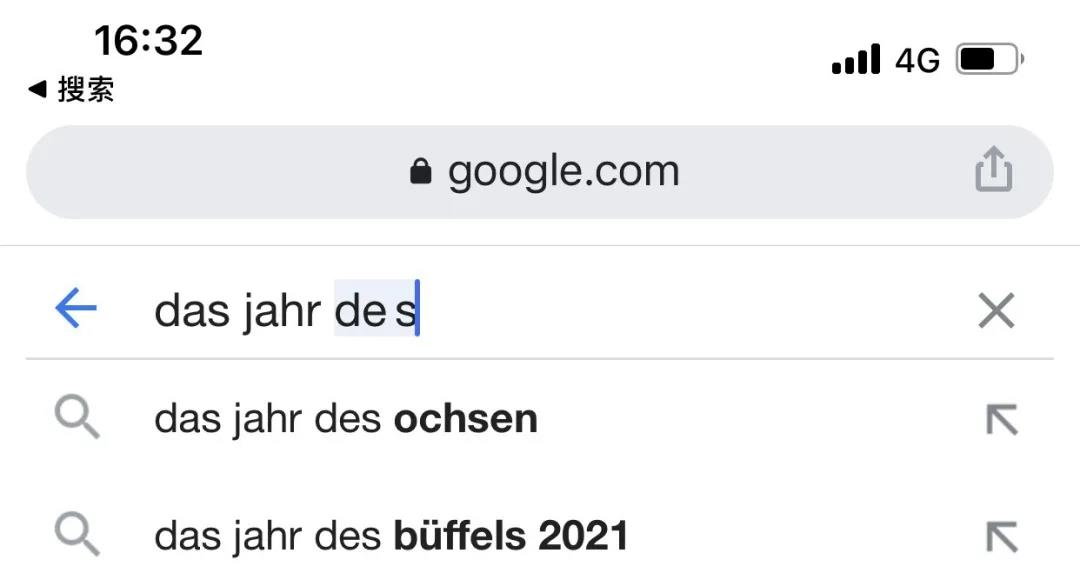This screenshot has width=1080, height=573.
Task: Tap the 搜索 label at top left
Action: 85,90
